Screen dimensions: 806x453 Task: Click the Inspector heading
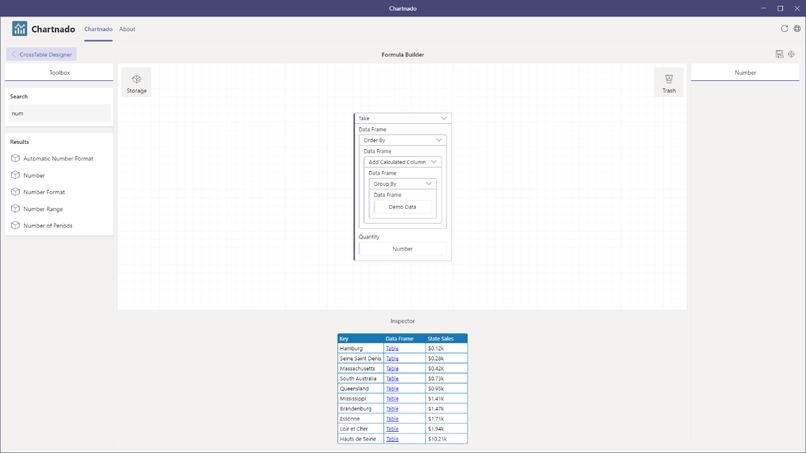[402, 321]
